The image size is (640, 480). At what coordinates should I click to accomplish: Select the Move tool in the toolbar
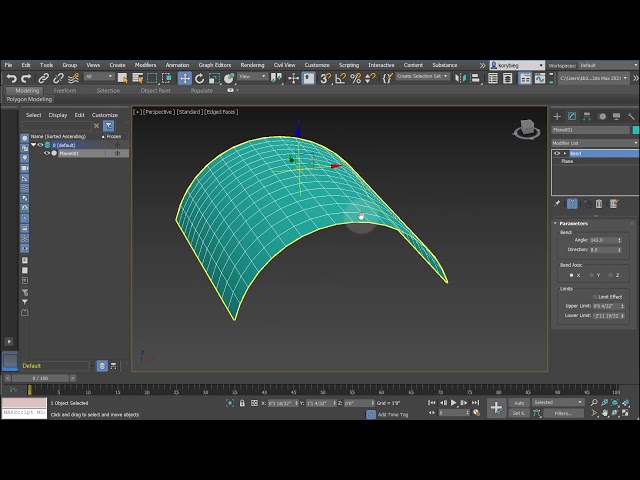click(185, 78)
